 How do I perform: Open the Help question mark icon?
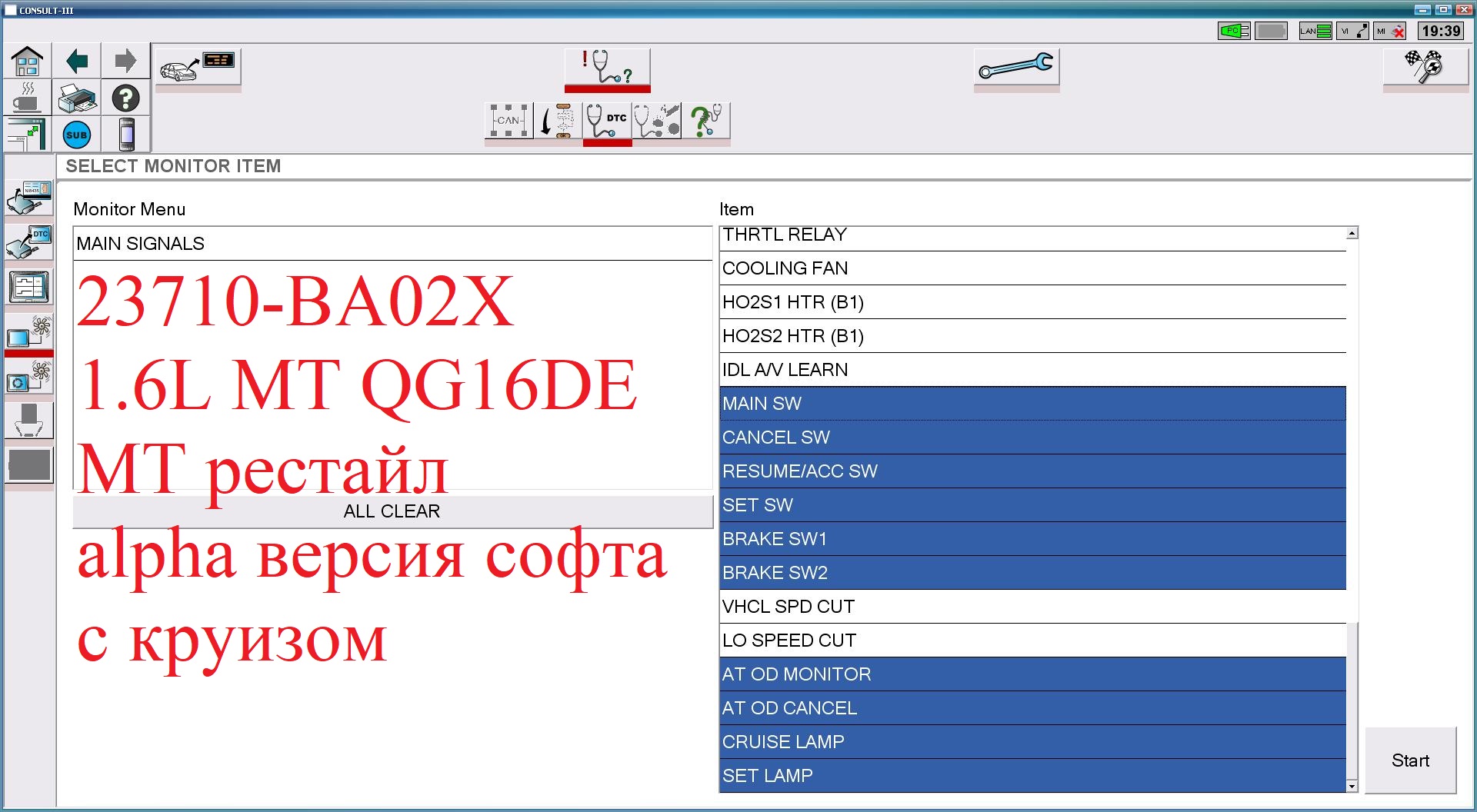pos(125,98)
